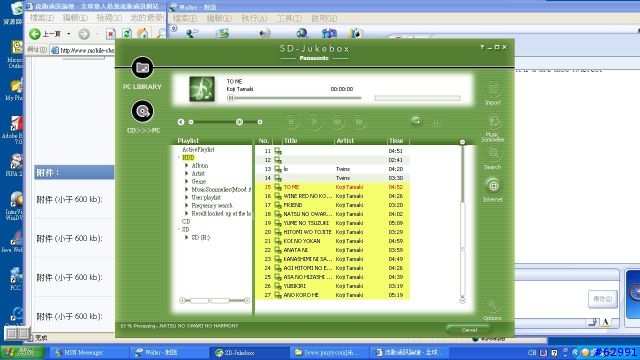This screenshot has width=640, height=360.
Task: Expand the SD (H:) node
Action: tap(187, 237)
